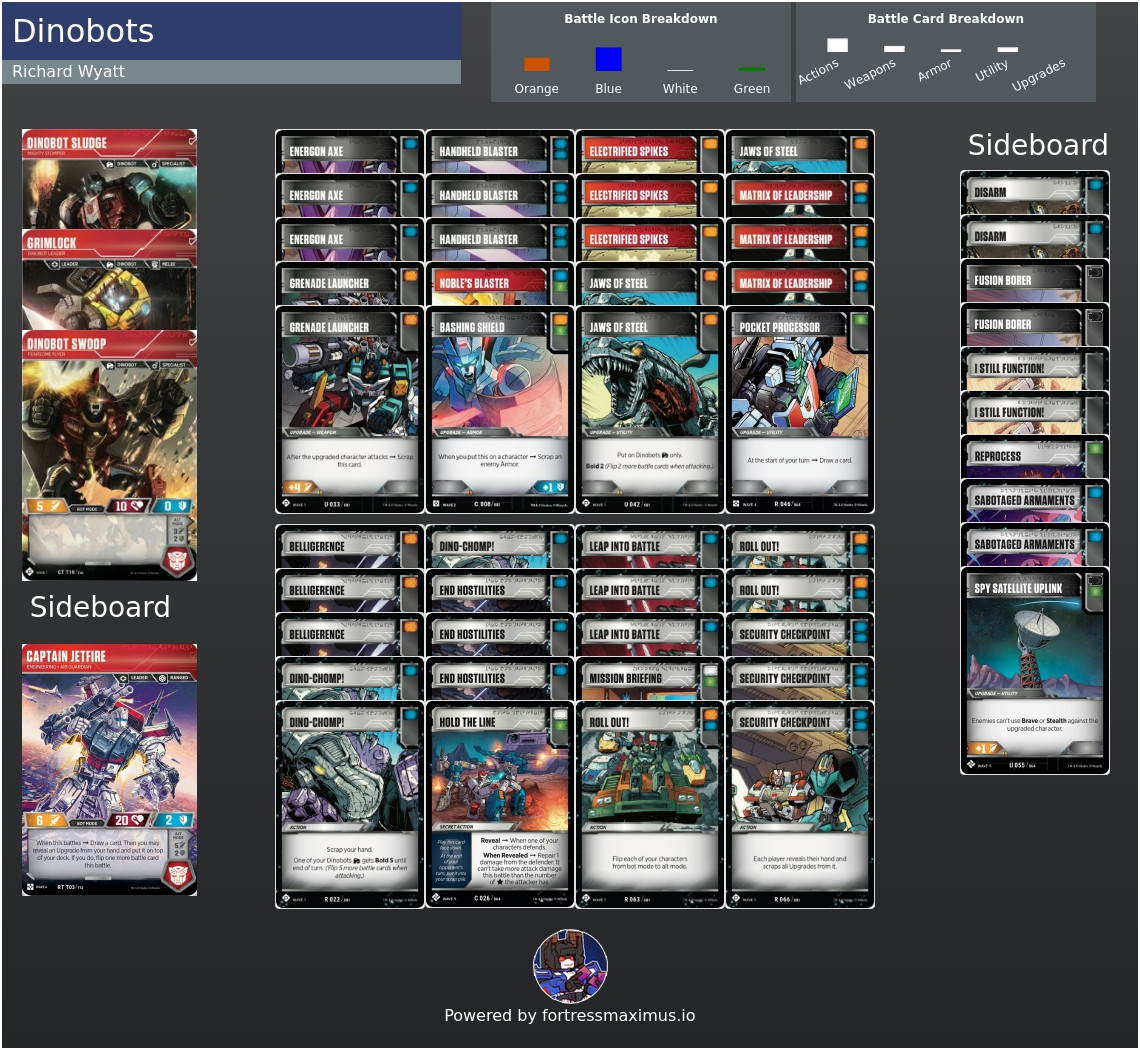Click the green battle icon on Reprocess

click(1095, 449)
